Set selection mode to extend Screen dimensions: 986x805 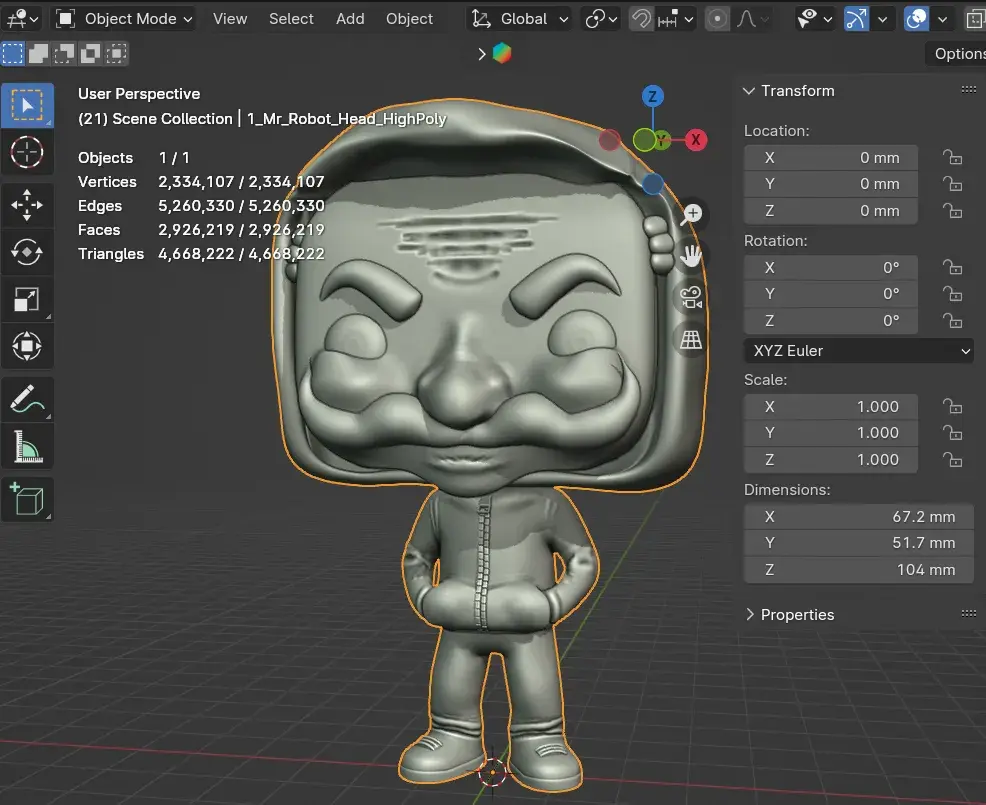click(x=38, y=53)
